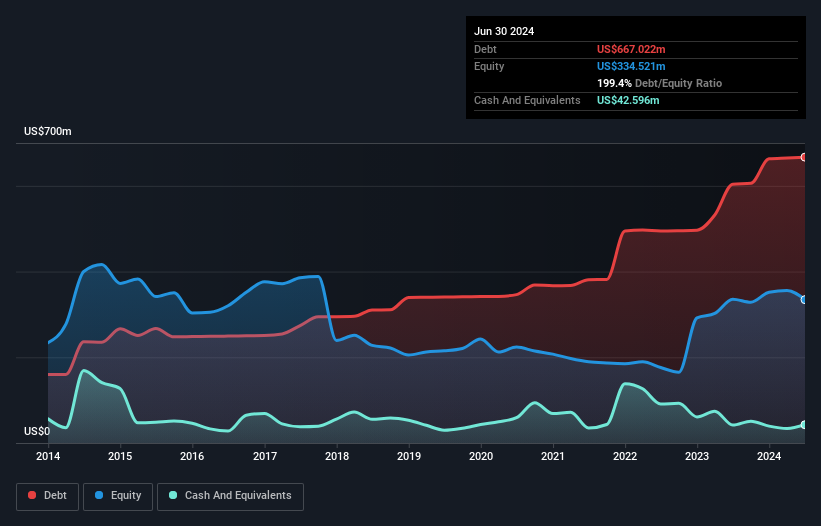Screen dimensions: 821x526
Task: Click the 2014 axis label
Action: [x=48, y=456]
